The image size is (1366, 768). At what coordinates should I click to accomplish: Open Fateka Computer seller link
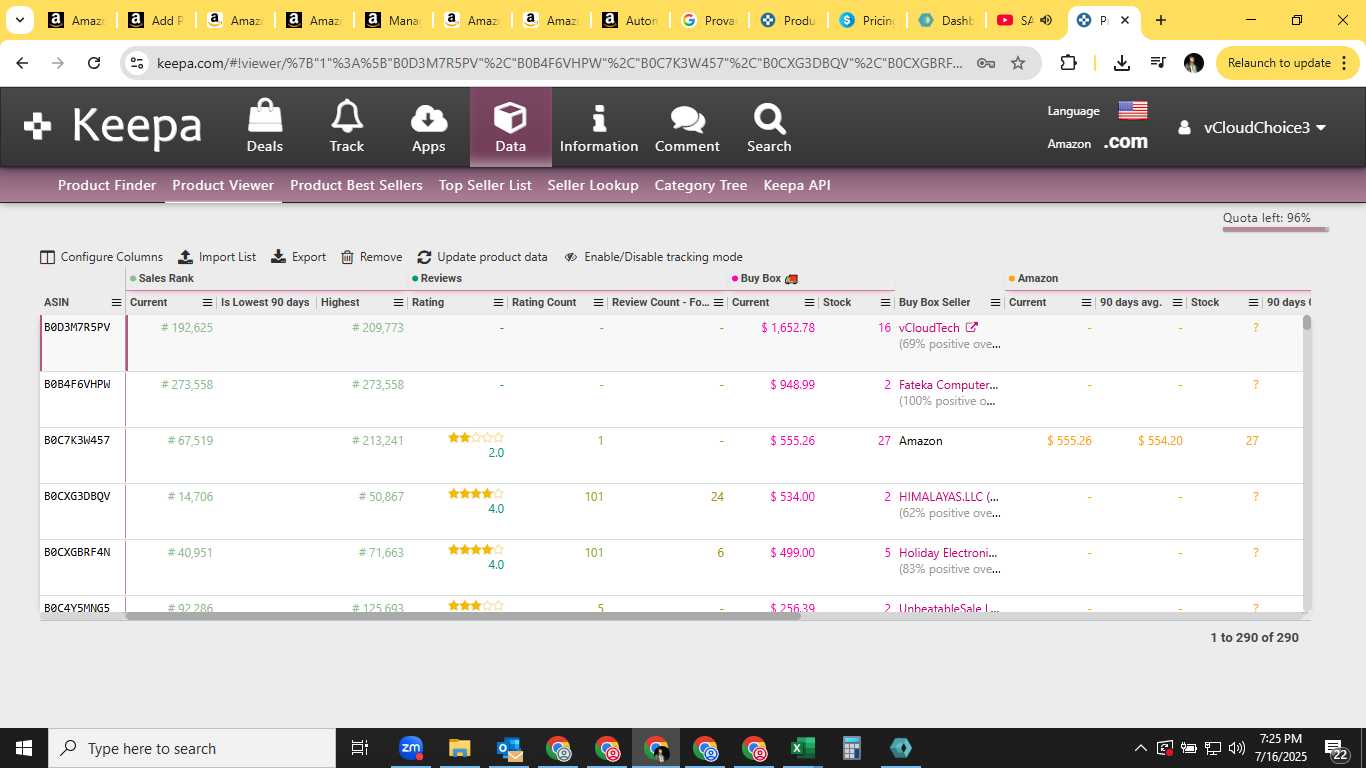[x=948, y=385]
